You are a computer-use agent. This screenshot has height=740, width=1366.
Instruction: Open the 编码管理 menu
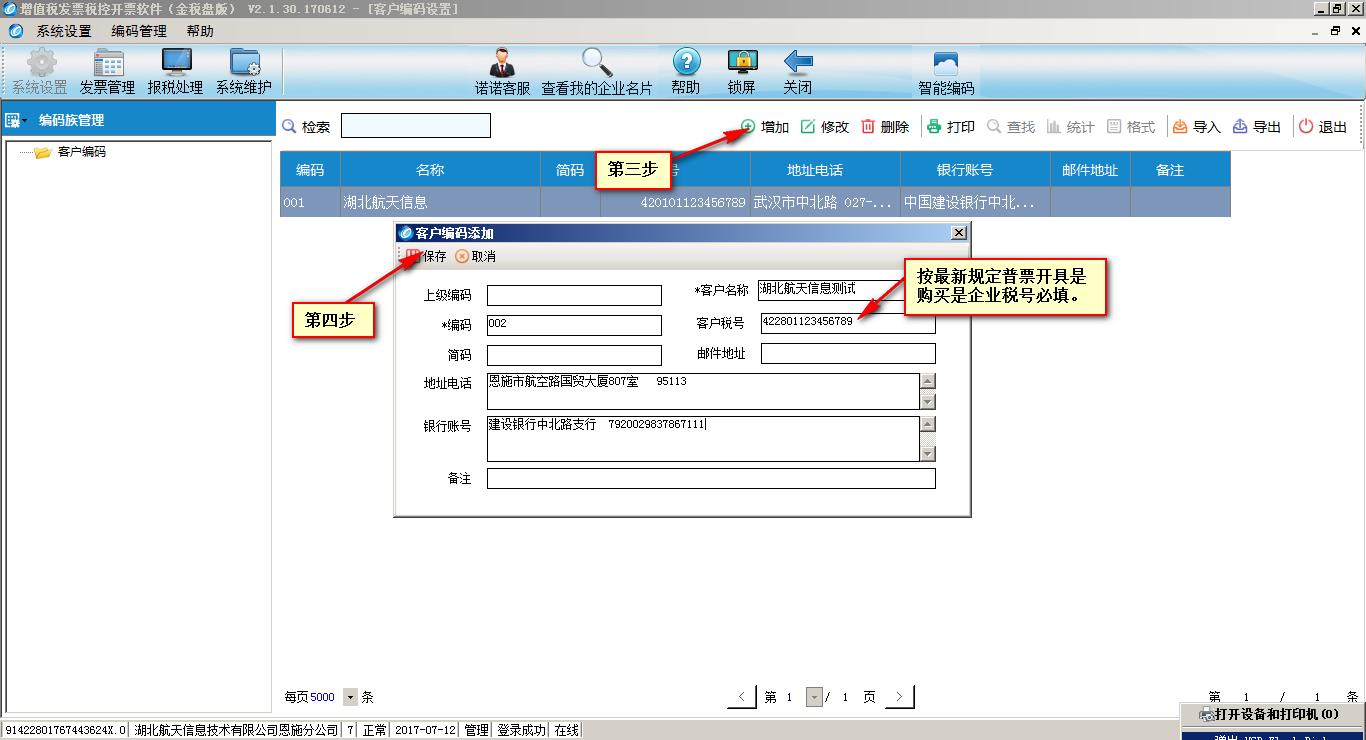(139, 31)
